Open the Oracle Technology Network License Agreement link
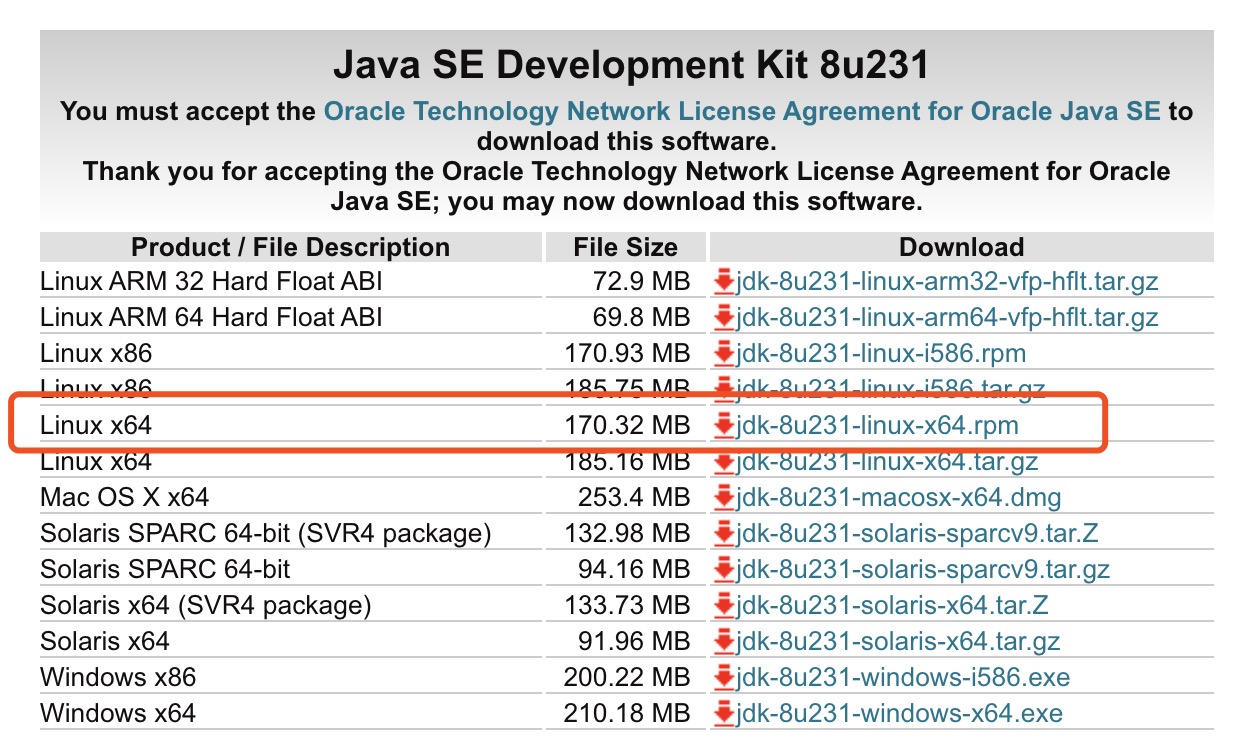The width and height of the screenshot is (1242, 754). point(742,111)
